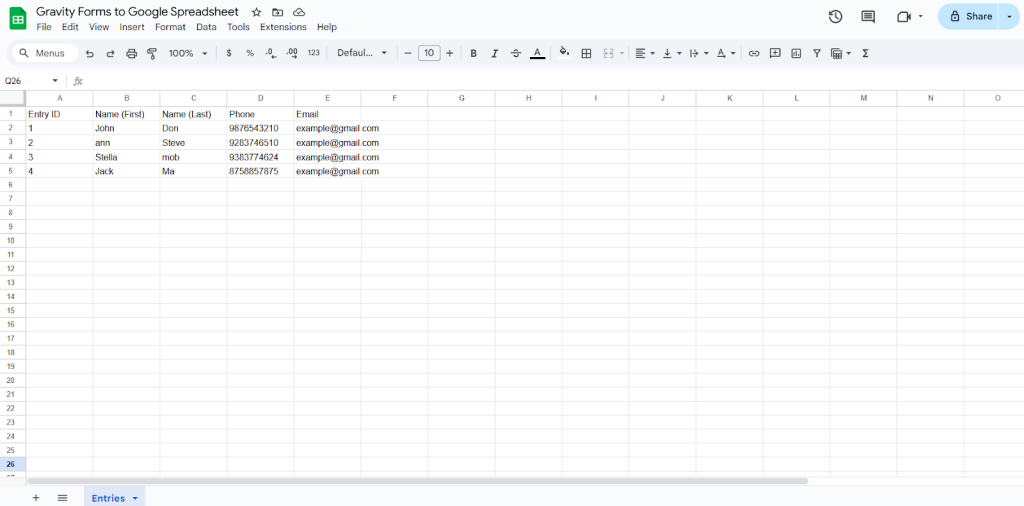Click the merge cells icon
The image size is (1024, 506).
click(608, 54)
